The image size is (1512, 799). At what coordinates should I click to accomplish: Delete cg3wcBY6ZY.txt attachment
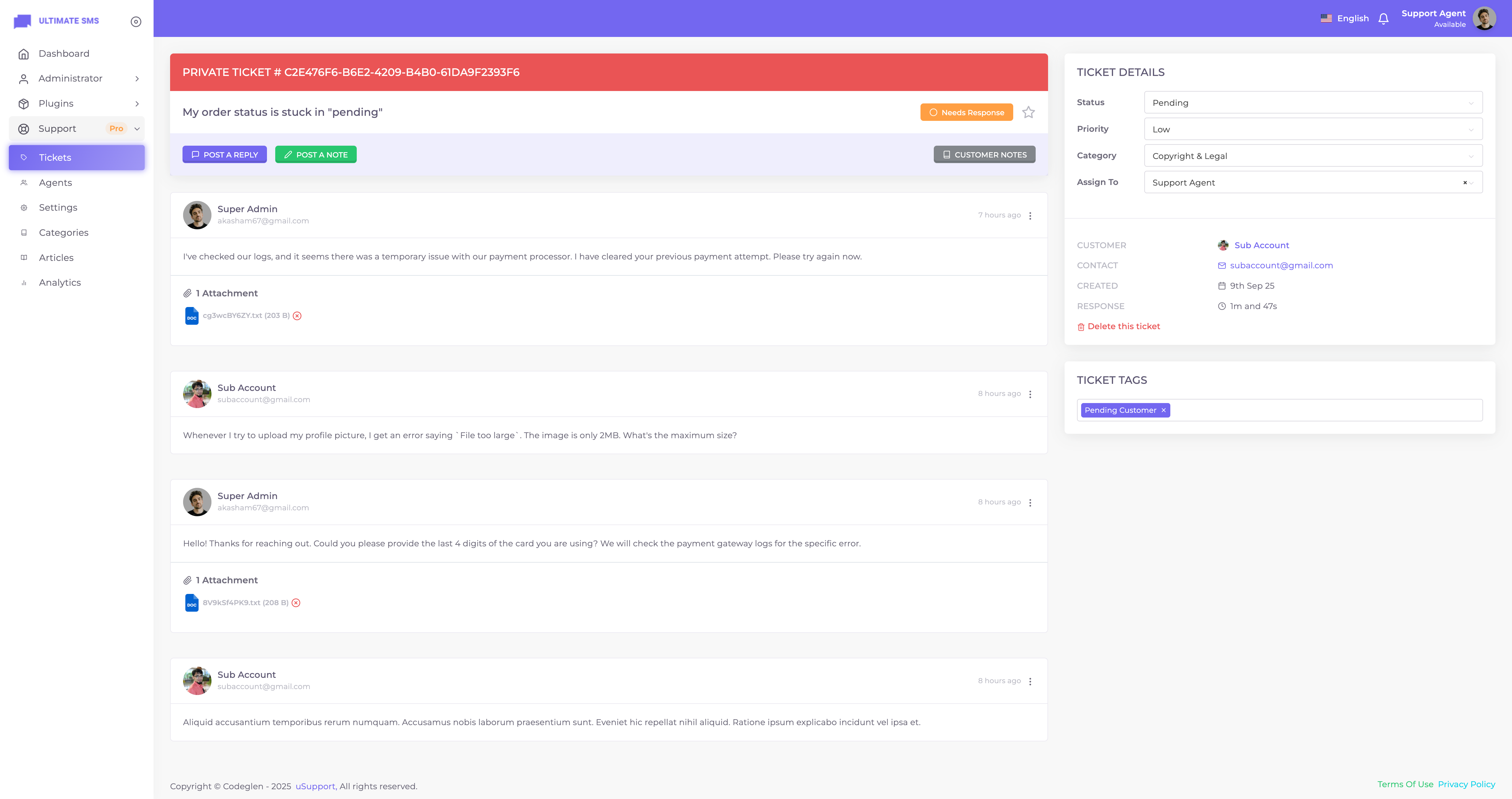[298, 316]
